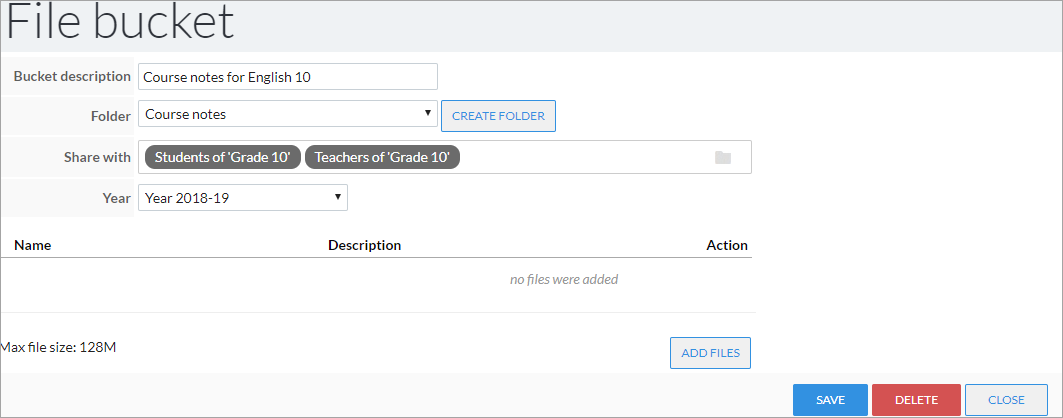Open the folder icon in Share with field
The height and width of the screenshot is (418, 1063).
(x=723, y=158)
